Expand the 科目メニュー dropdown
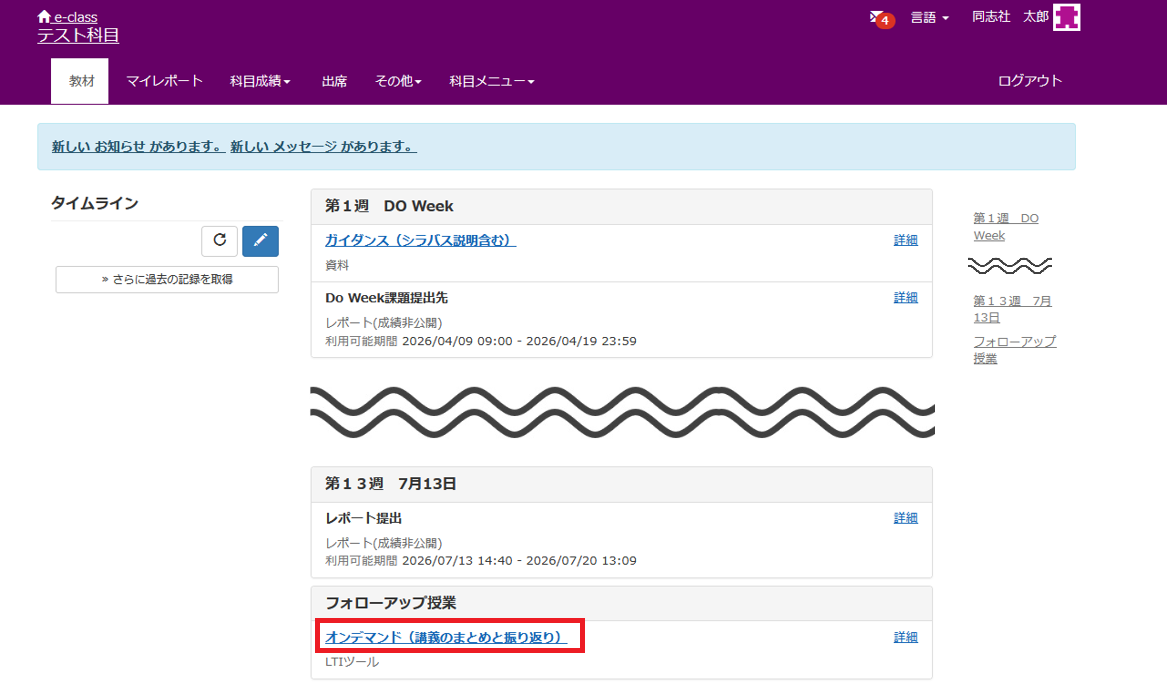The image size is (1167, 684). [492, 81]
